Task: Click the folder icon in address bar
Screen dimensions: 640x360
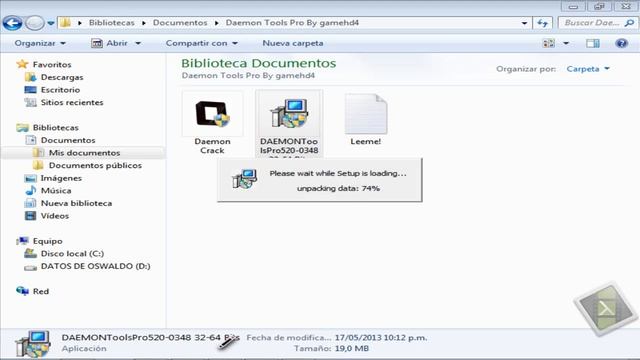Action: 65,22
